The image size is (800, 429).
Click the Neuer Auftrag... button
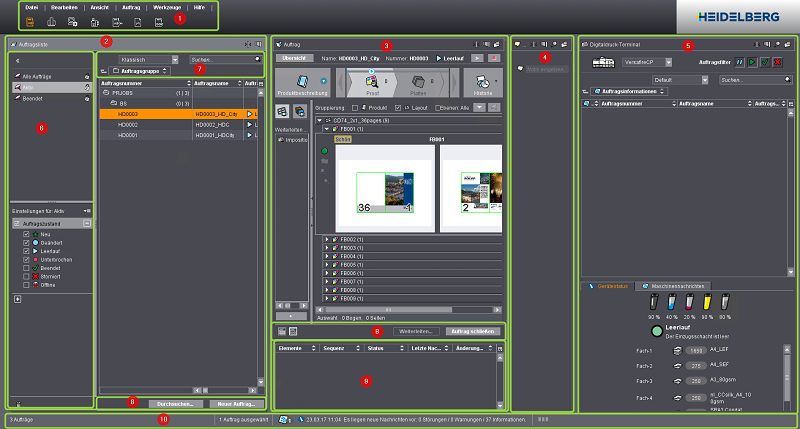tap(235, 403)
